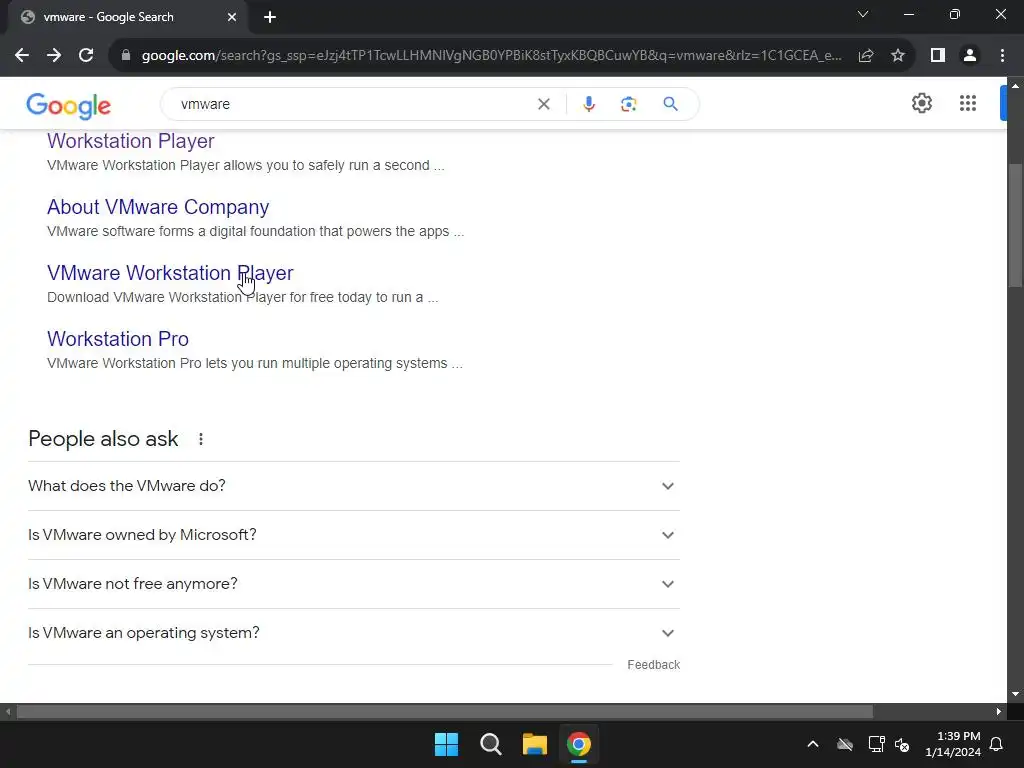Open File Explorer from taskbar
This screenshot has height=768, width=1024.
(535, 744)
